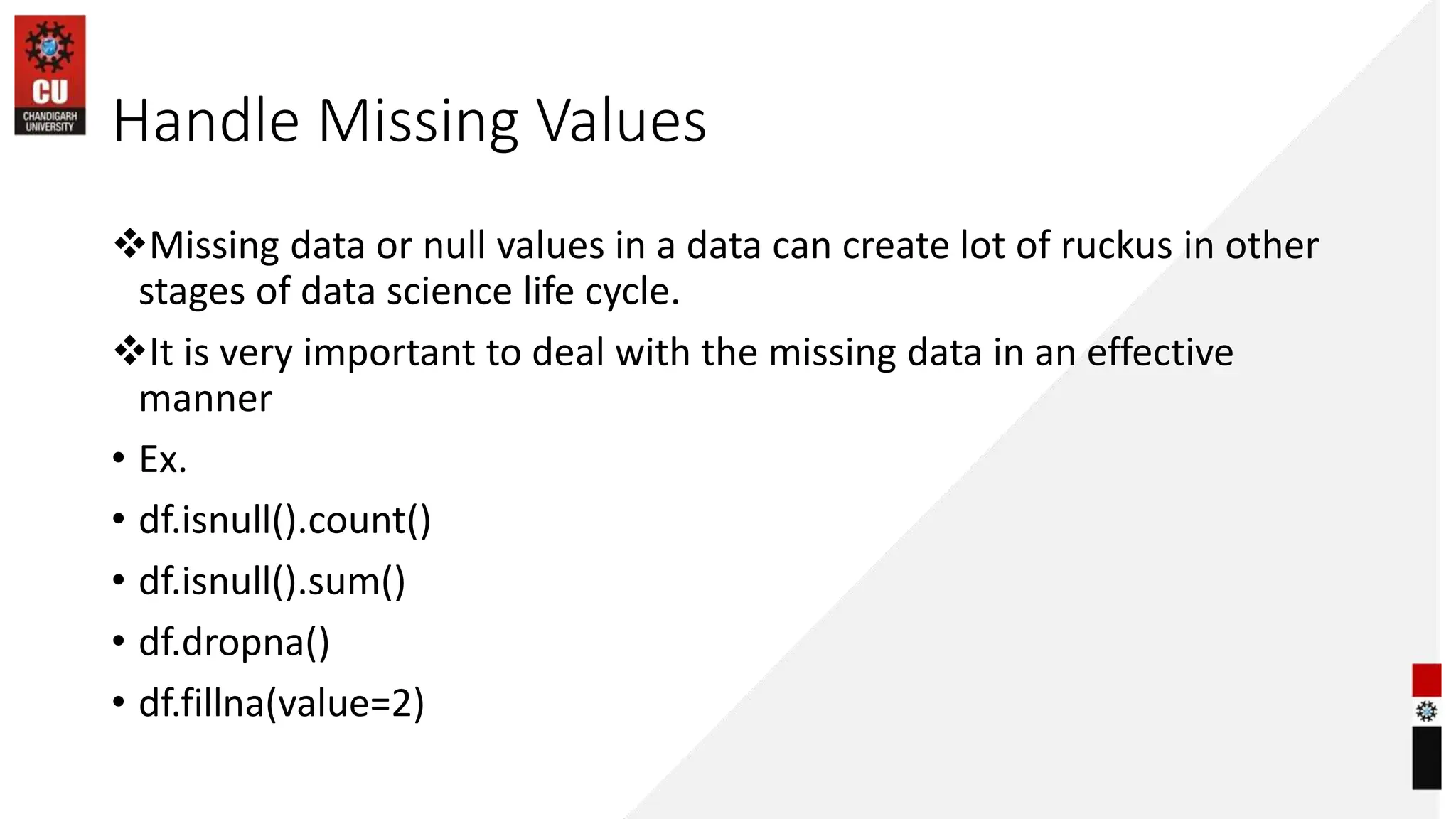Viewport: 1456px width, 819px height.
Task: Click the round bullet before df.fillna
Action: 118,702
